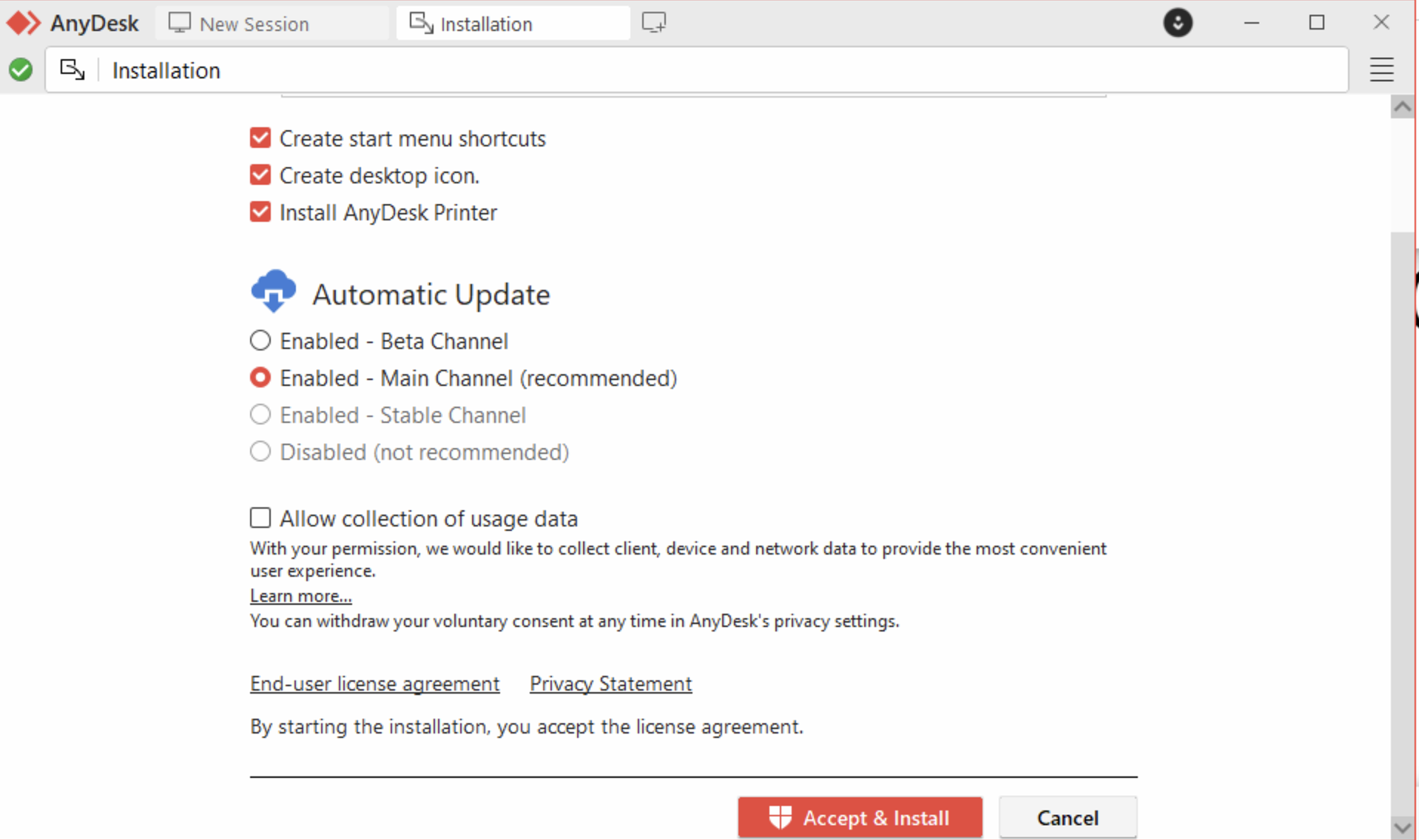Select Enabled - Stable Channel radio button

[x=260, y=415]
